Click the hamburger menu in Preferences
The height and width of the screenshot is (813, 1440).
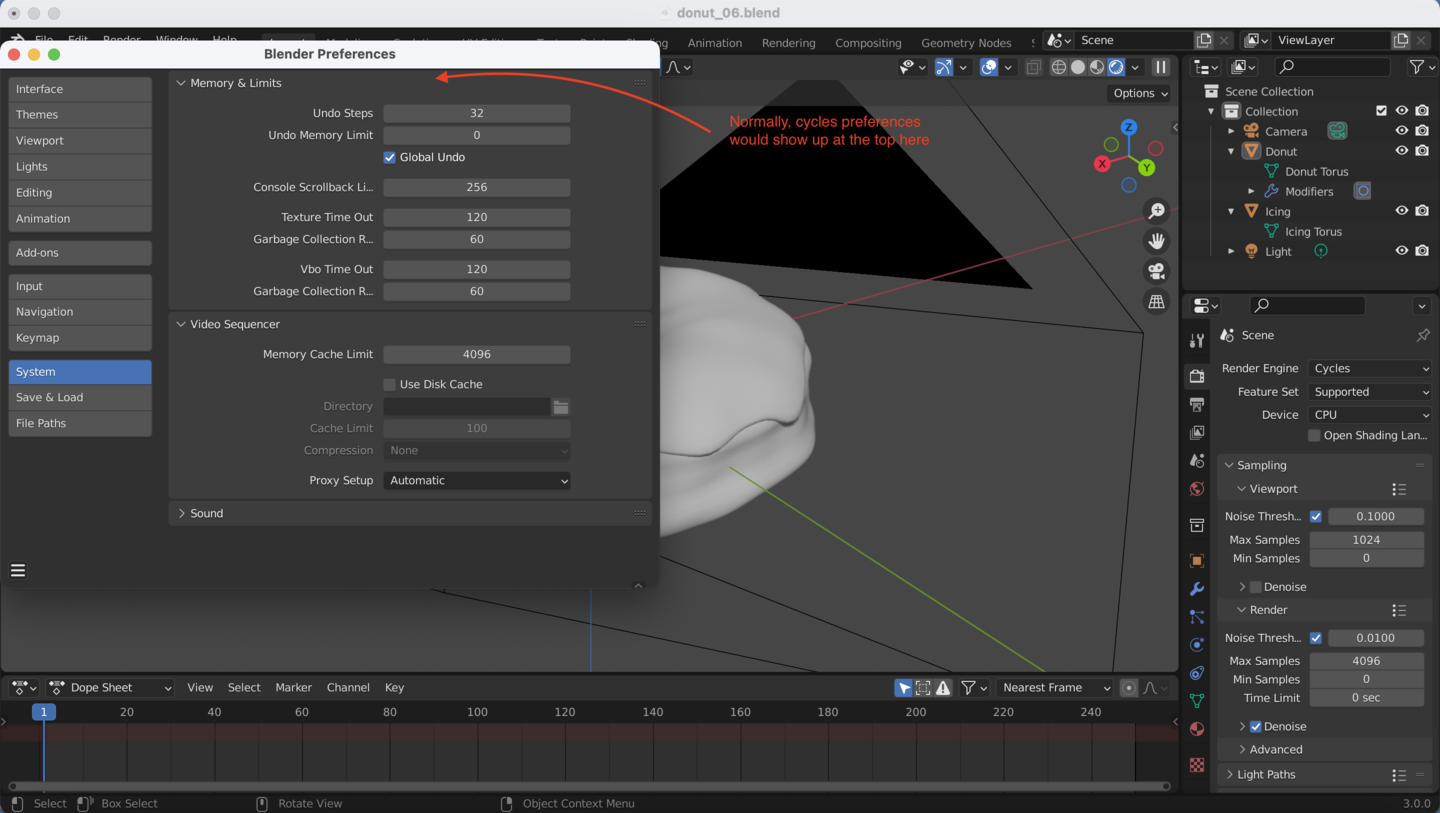(x=18, y=570)
